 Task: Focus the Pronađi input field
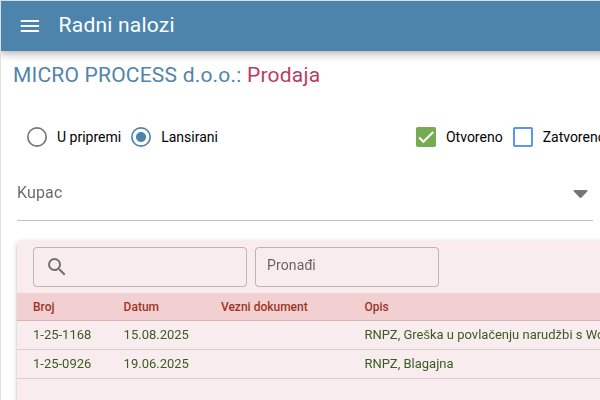pos(347,267)
